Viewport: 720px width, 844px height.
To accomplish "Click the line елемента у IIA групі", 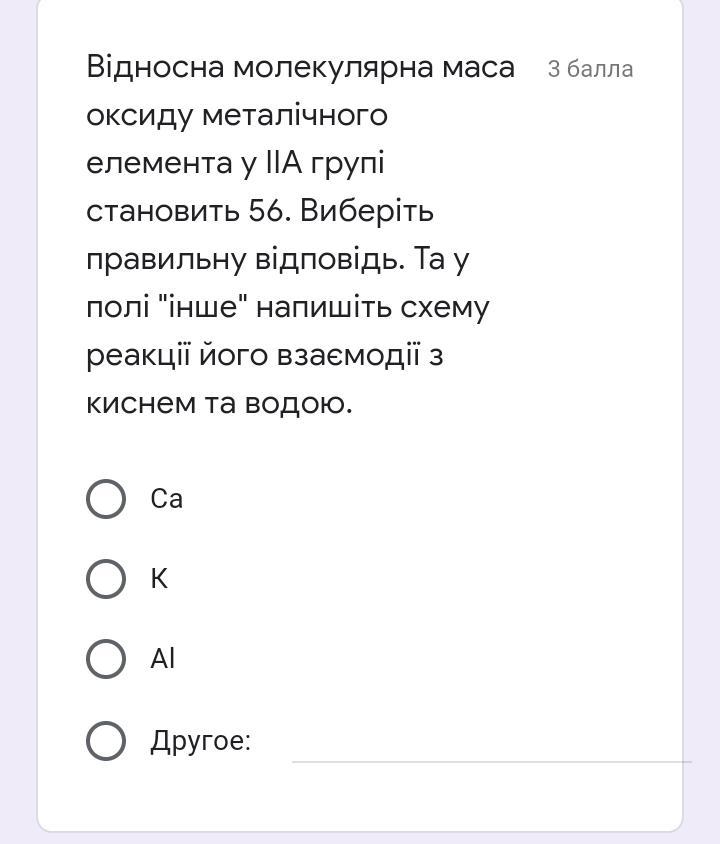I will pos(235,163).
